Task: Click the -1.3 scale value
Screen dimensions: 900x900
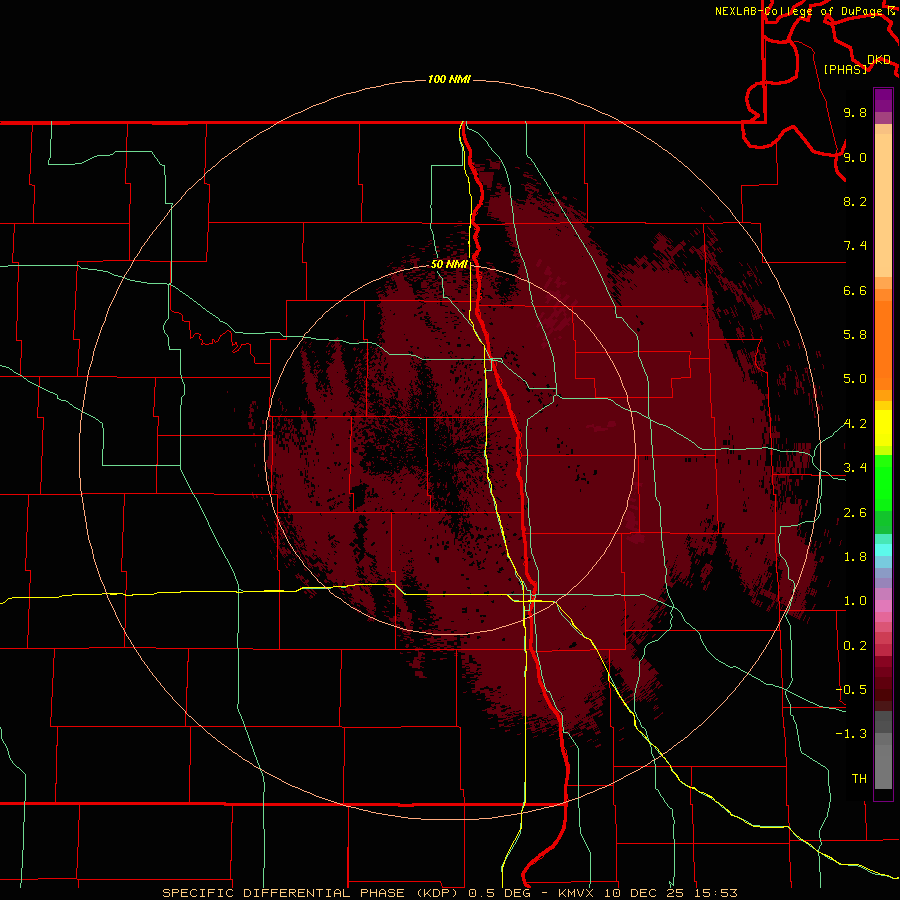Action: pos(852,734)
